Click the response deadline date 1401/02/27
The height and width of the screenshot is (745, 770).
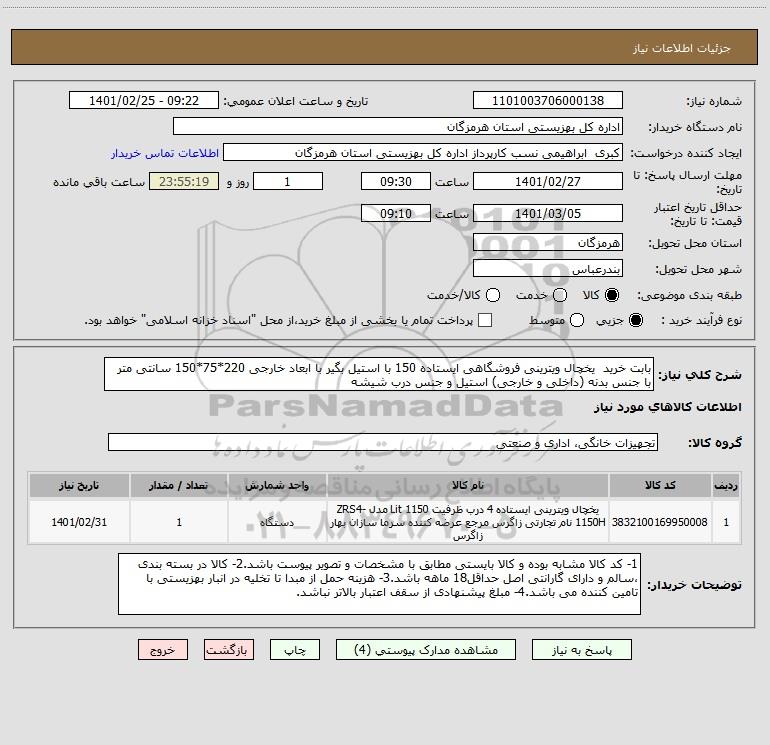point(548,181)
